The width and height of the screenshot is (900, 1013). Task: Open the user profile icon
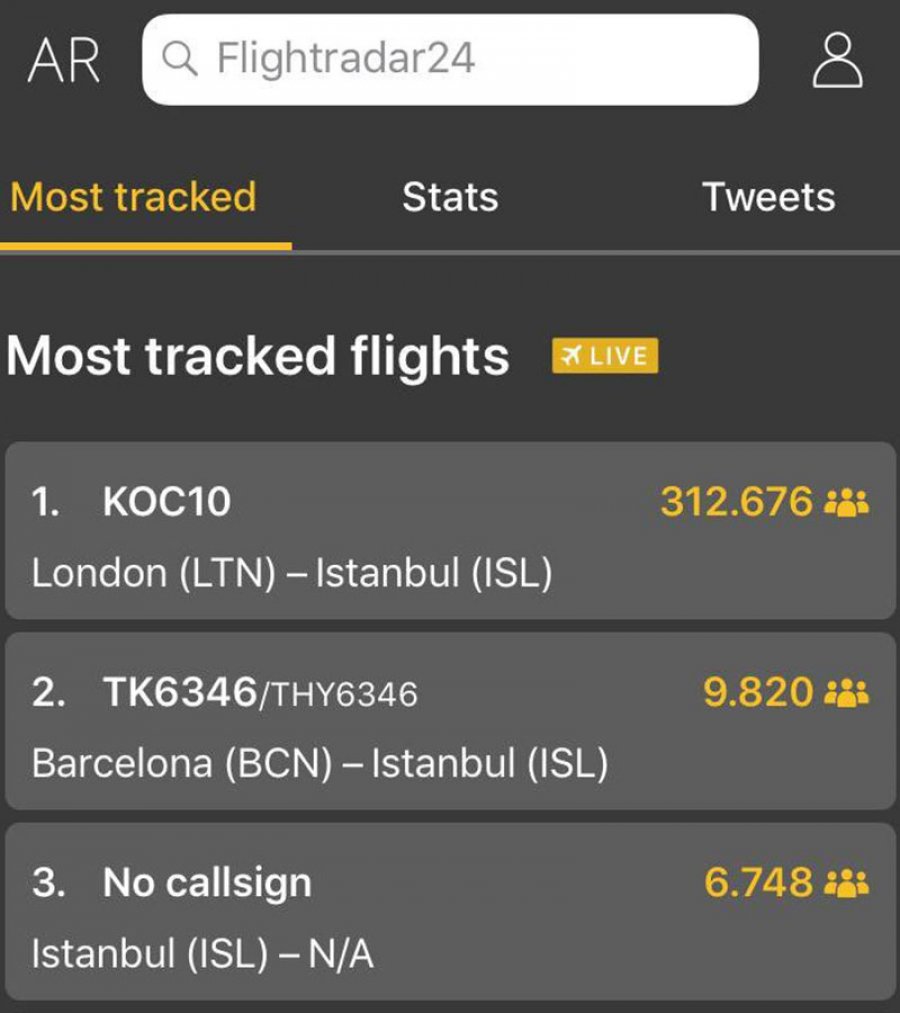[x=837, y=60]
